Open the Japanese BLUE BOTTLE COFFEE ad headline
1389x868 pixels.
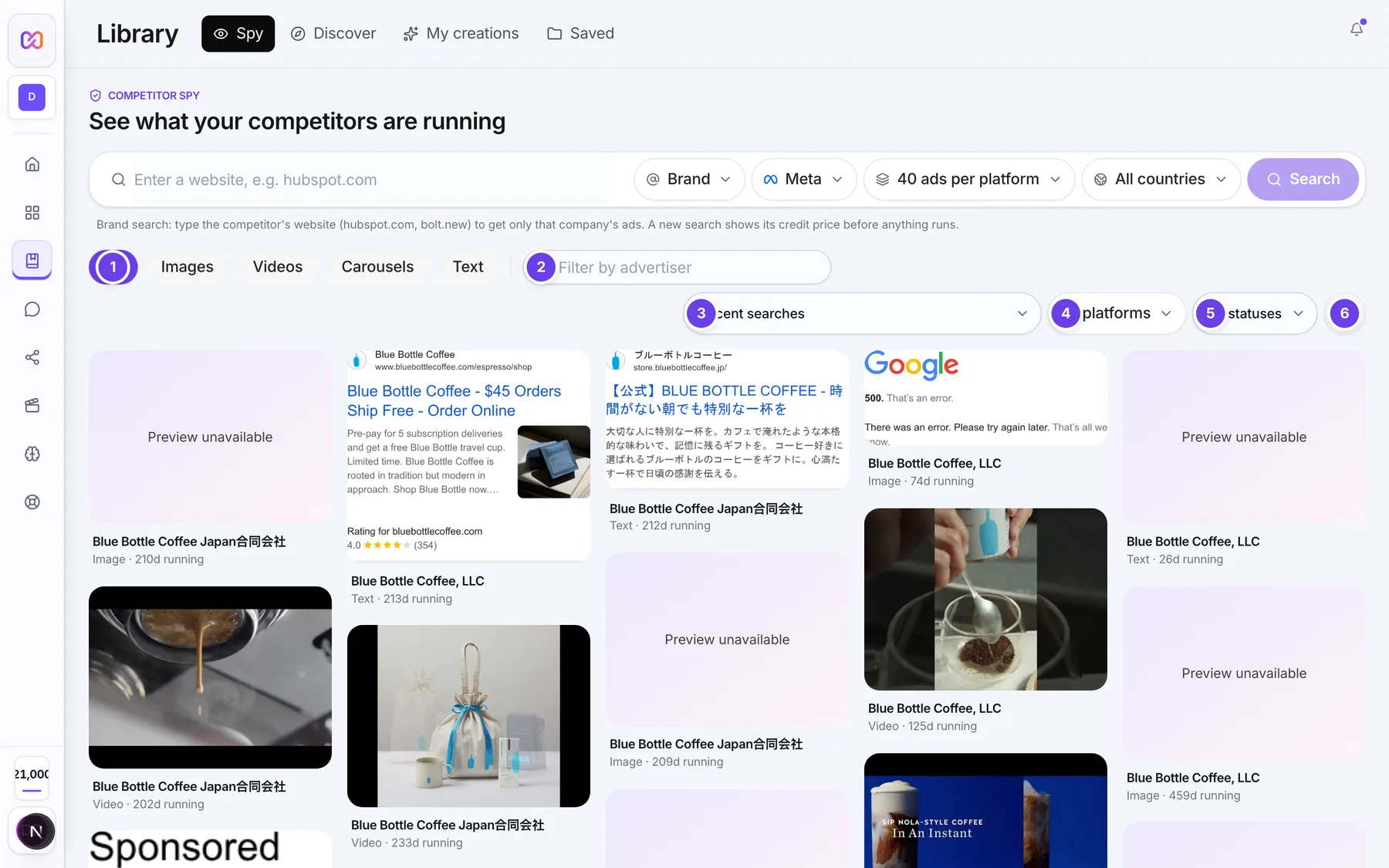click(x=724, y=400)
